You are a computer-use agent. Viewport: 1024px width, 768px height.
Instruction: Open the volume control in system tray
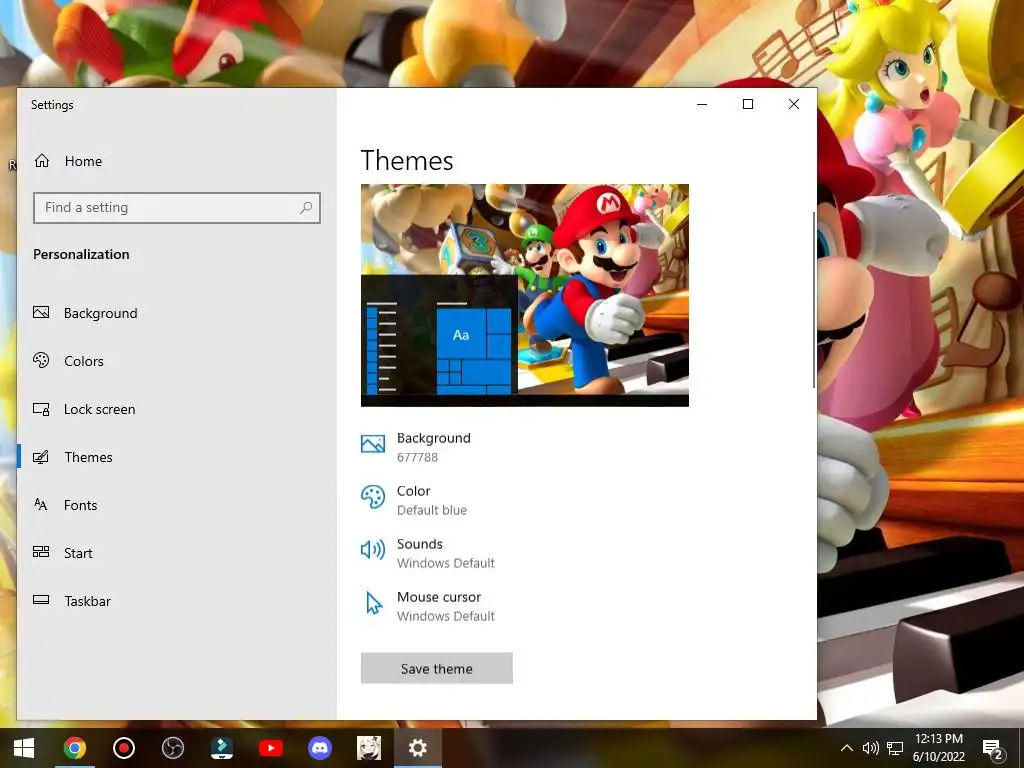pos(870,748)
